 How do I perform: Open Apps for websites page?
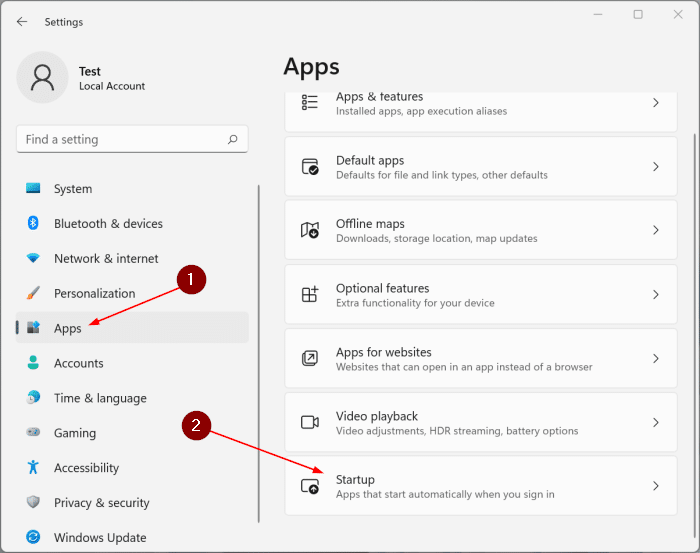point(481,358)
